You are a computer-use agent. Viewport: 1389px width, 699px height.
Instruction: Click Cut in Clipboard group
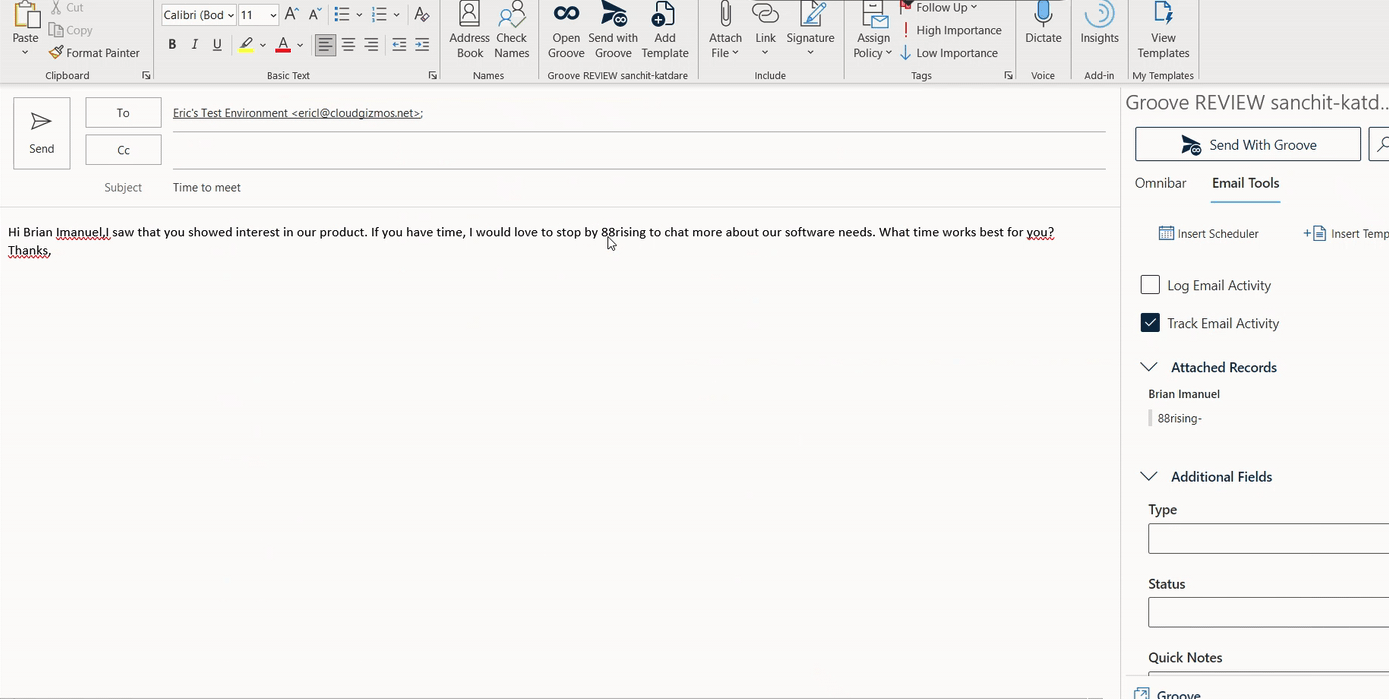[x=67, y=7]
